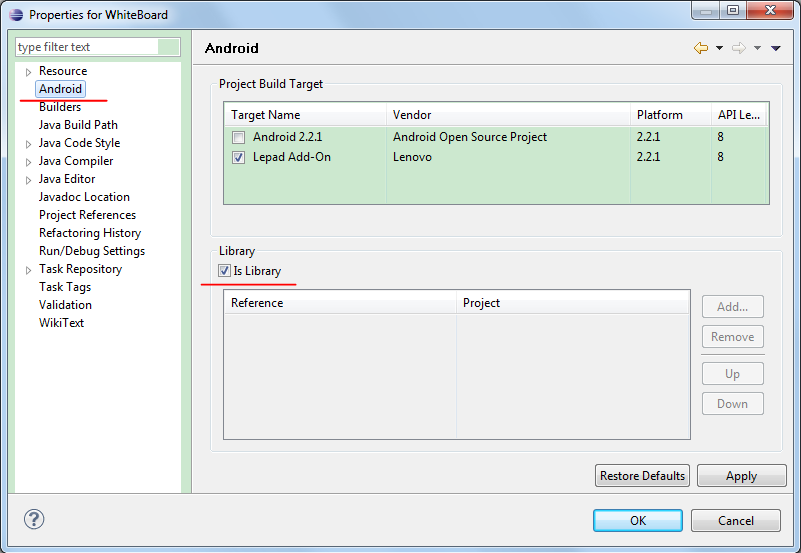Click the Up button

coord(733,374)
